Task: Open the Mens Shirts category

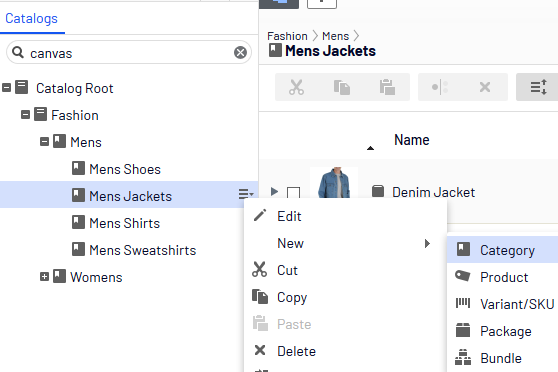Action: point(125,223)
